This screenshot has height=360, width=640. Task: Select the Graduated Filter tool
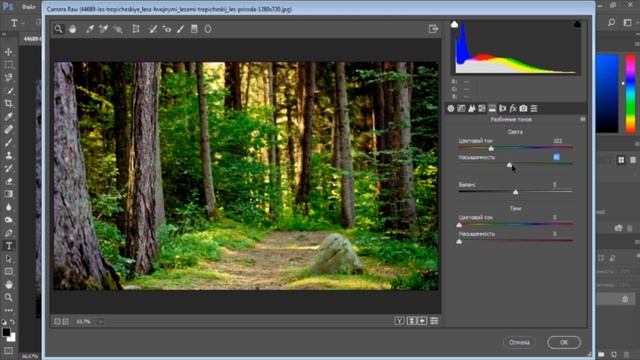pyautogui.click(x=194, y=29)
